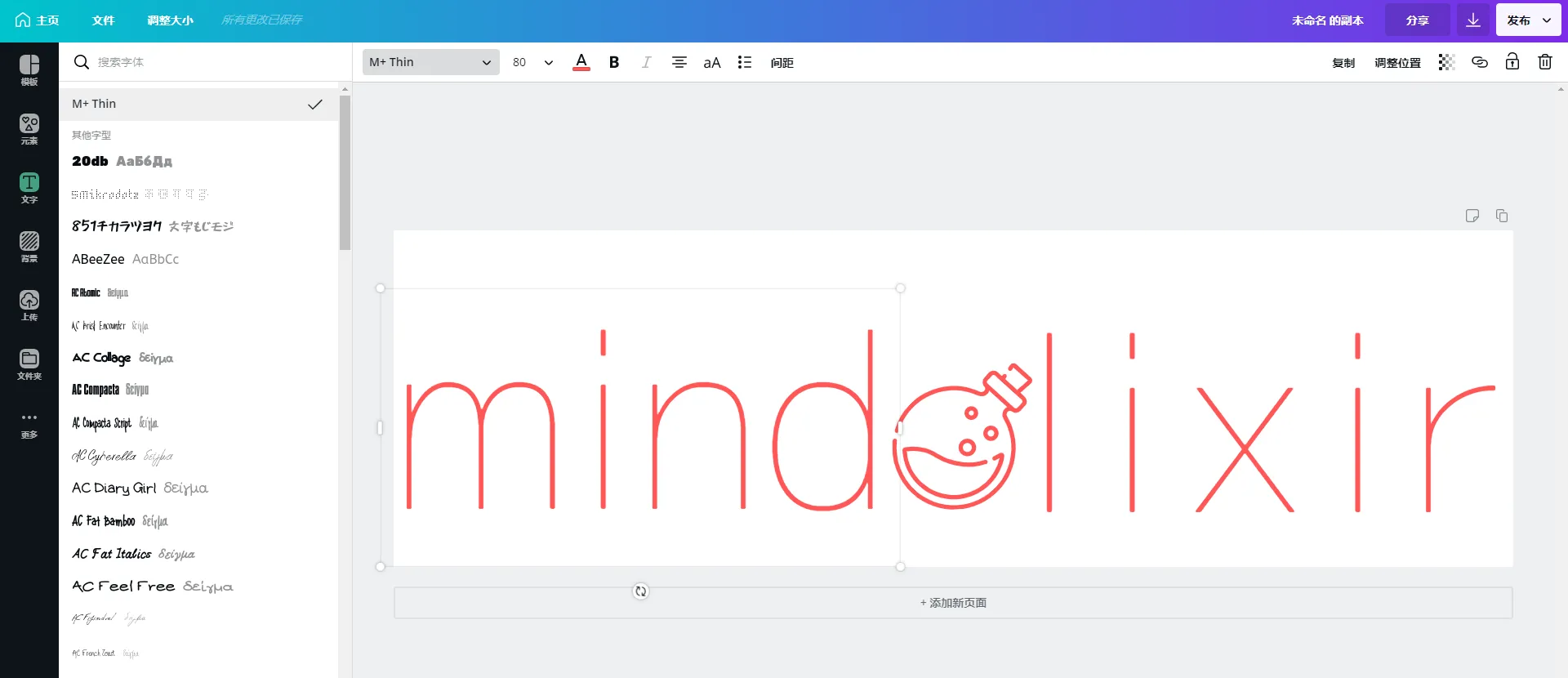The width and height of the screenshot is (1568, 678).
Task: Open the 模板 templates panel
Action: coord(29,70)
